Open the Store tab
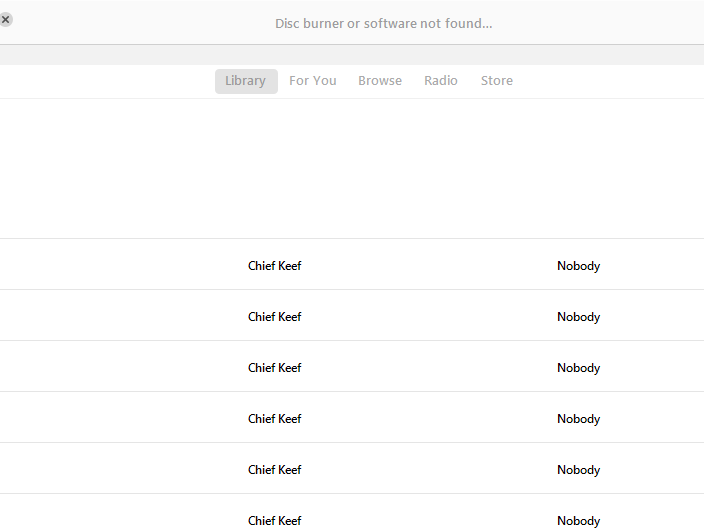 (x=497, y=81)
